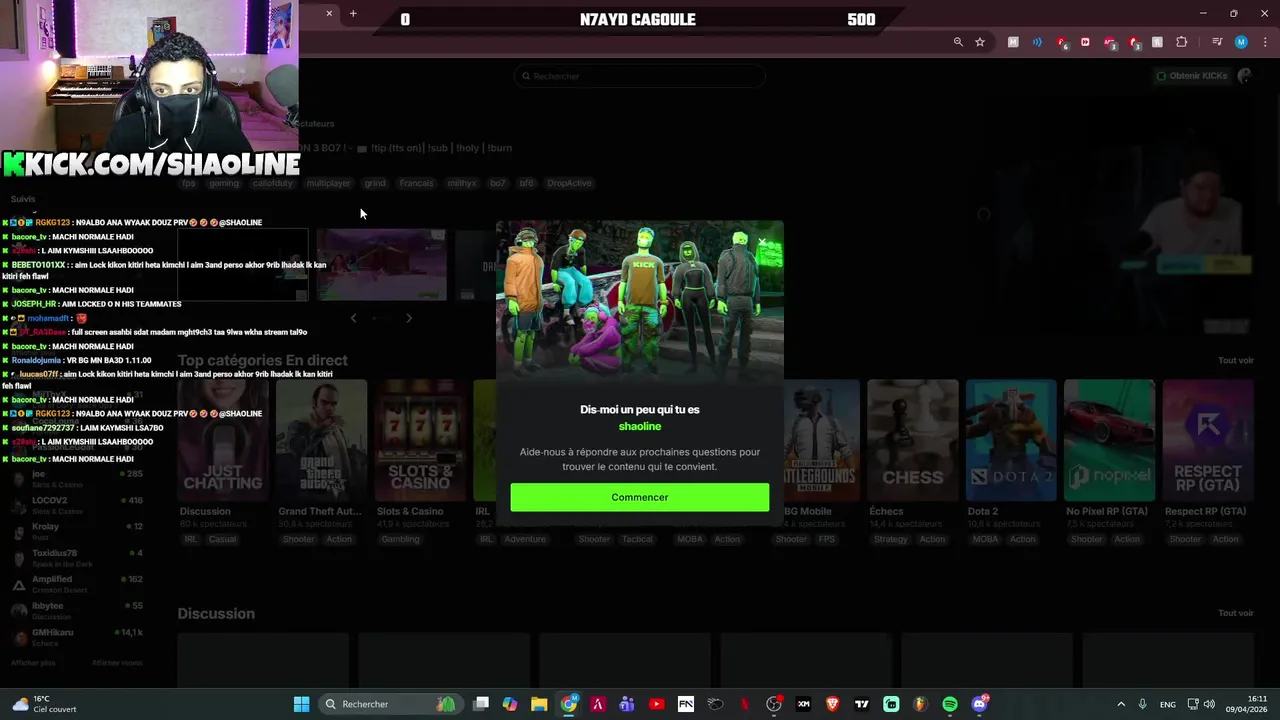Open the No Pixel RP (GTA) category card
Image resolution: width=1280 pixels, height=720 pixels.
[1110, 440]
